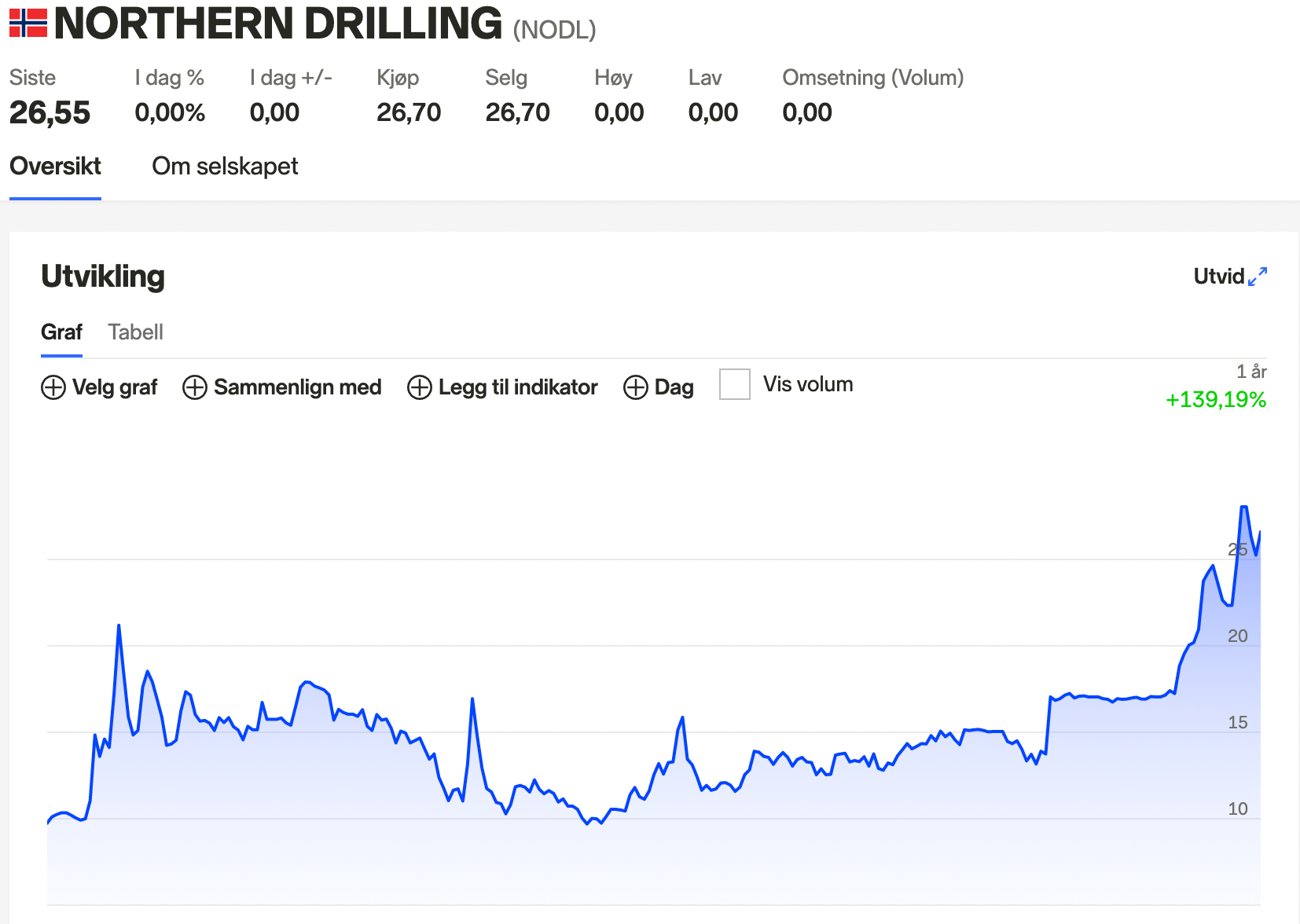Image resolution: width=1300 pixels, height=924 pixels.
Task: Click the Norwegian flag icon
Action: [x=28, y=24]
